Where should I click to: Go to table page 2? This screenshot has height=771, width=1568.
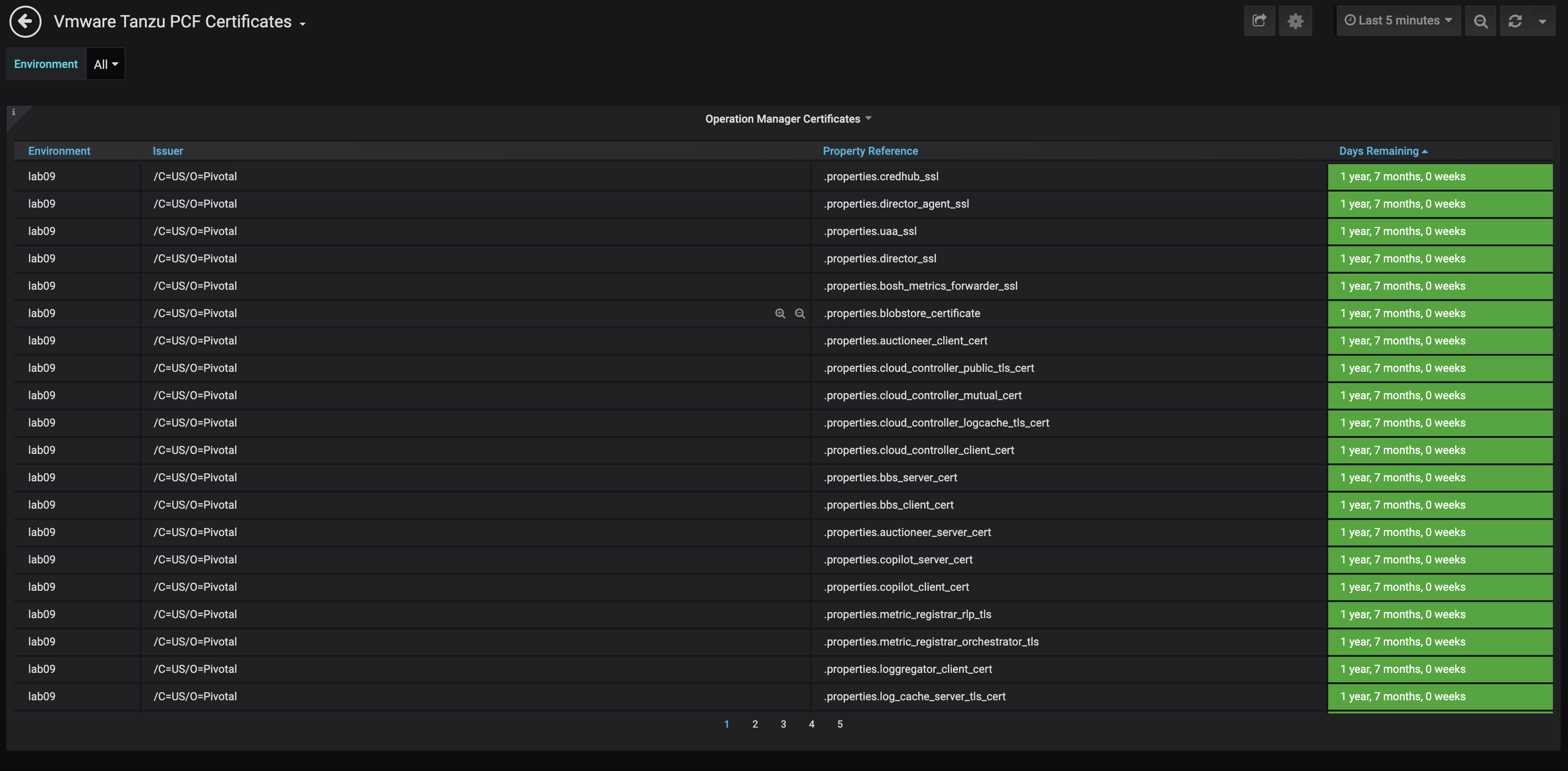[755, 724]
